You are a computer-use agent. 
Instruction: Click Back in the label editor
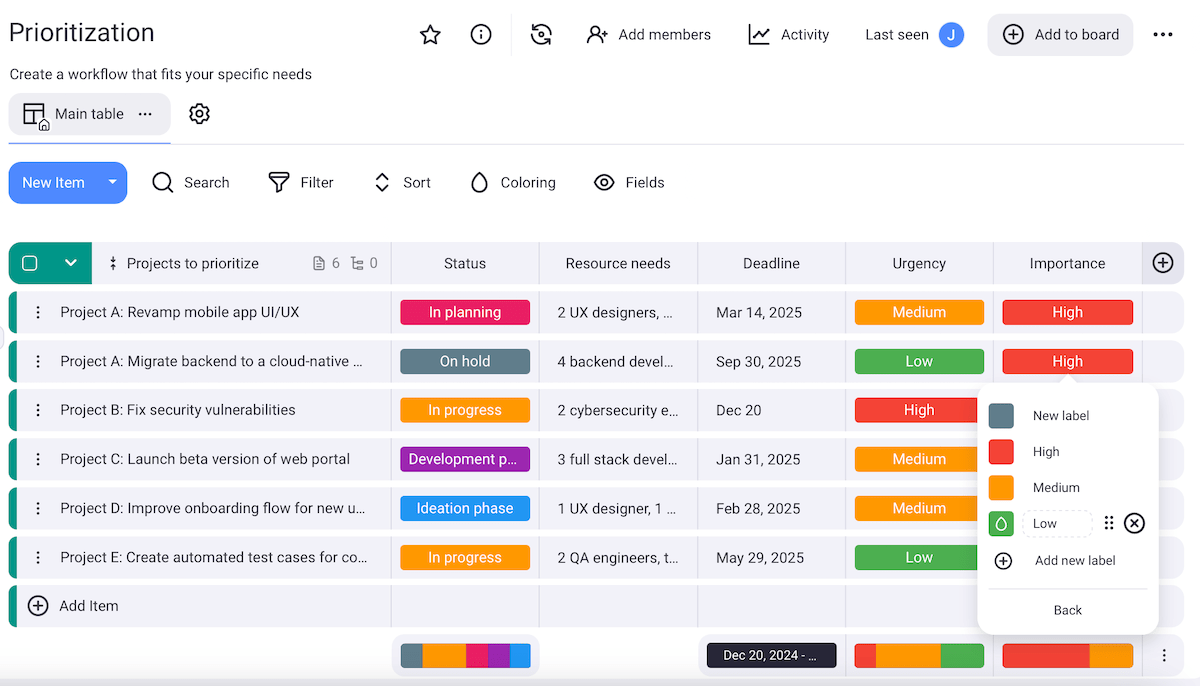tap(1067, 610)
